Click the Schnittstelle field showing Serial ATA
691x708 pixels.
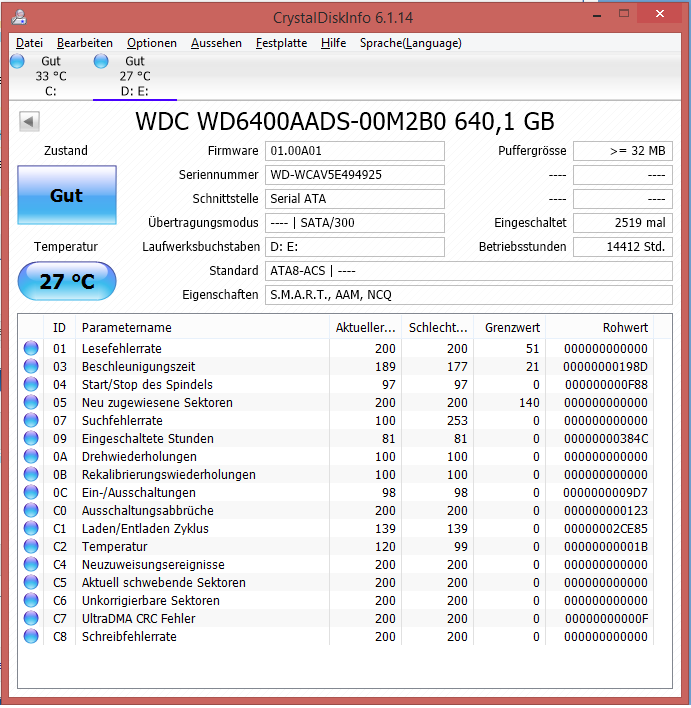(355, 199)
